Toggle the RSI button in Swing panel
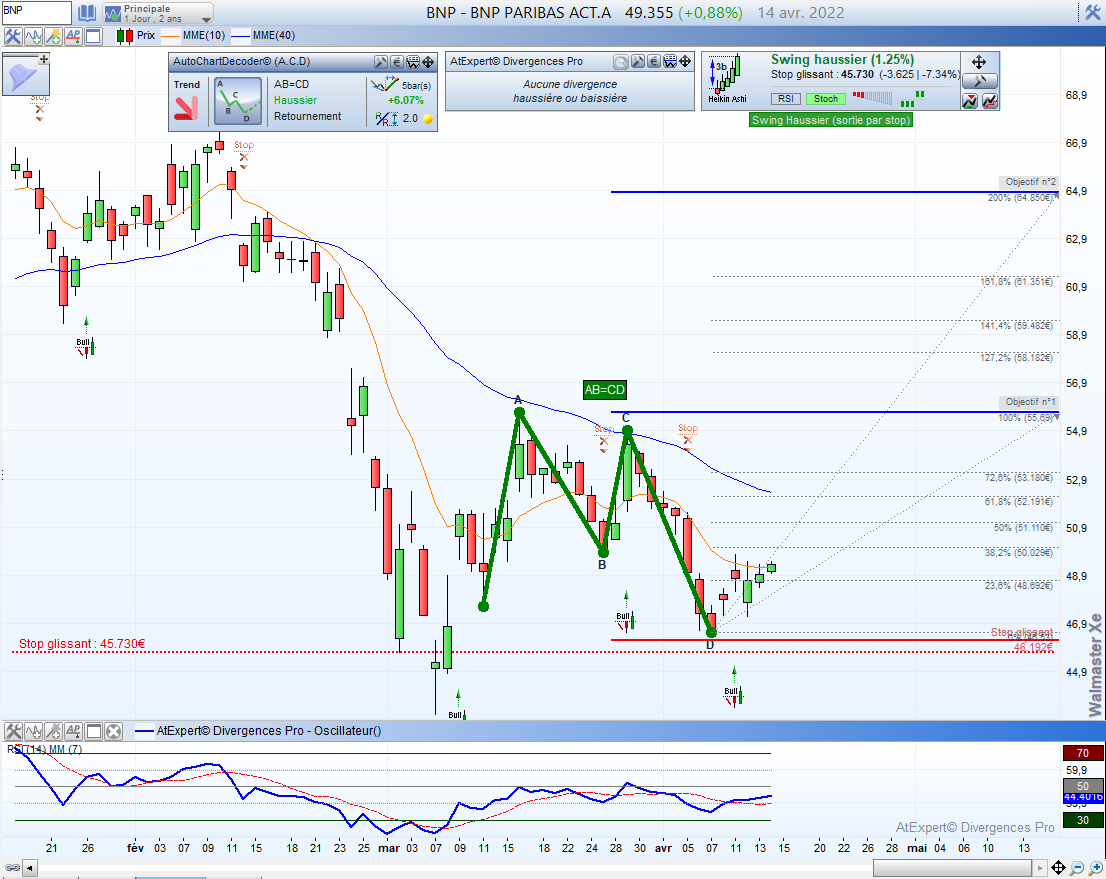This screenshot has width=1106, height=879. tap(786, 99)
